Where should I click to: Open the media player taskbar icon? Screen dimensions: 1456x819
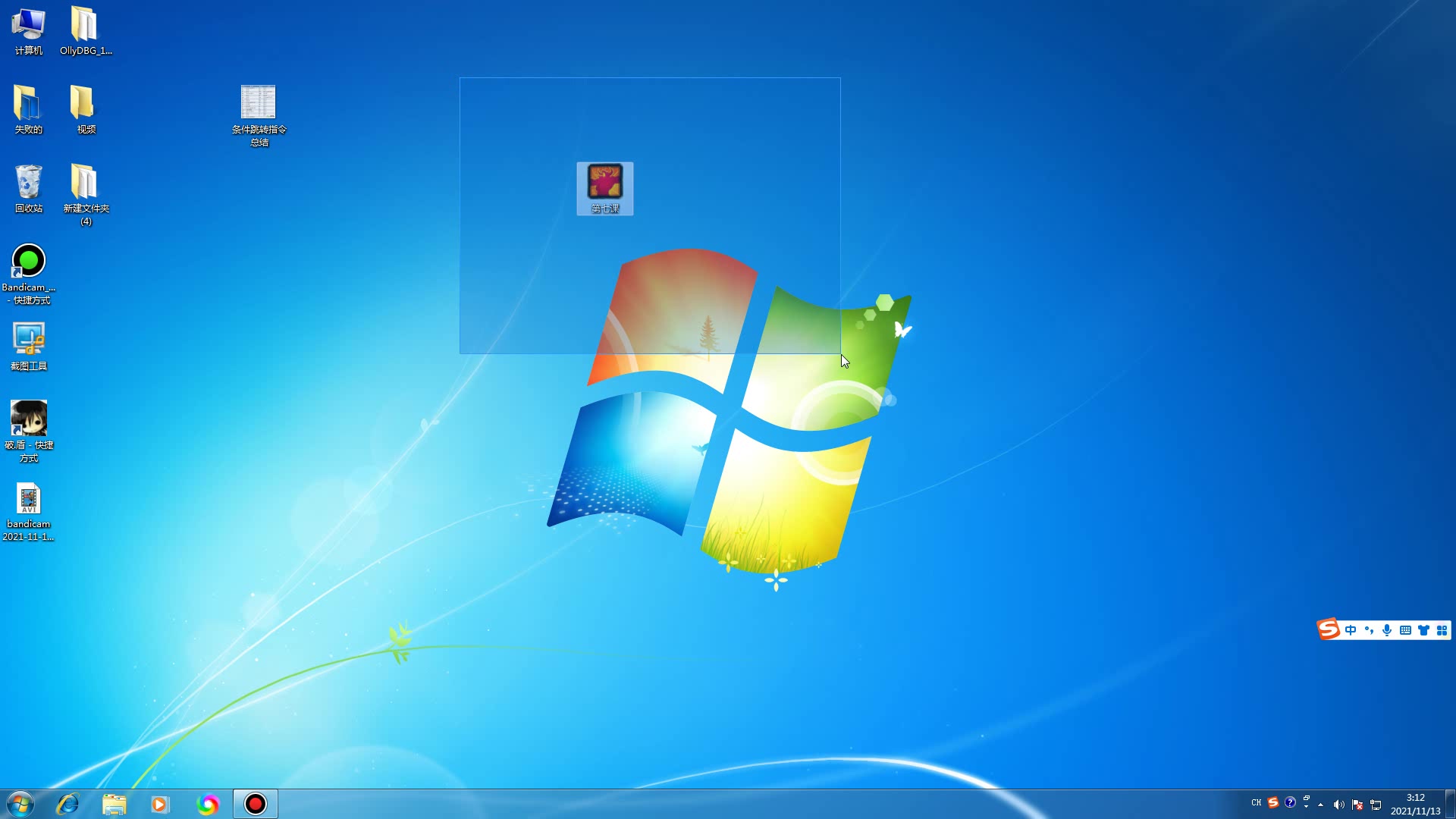(x=160, y=804)
